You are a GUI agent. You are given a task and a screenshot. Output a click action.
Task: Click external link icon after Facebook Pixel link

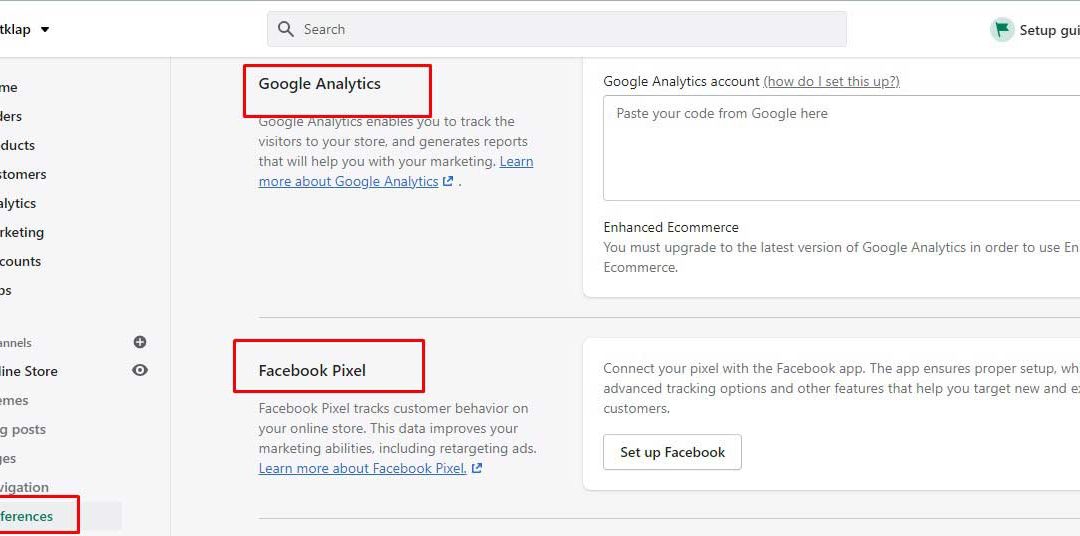pyautogui.click(x=477, y=468)
